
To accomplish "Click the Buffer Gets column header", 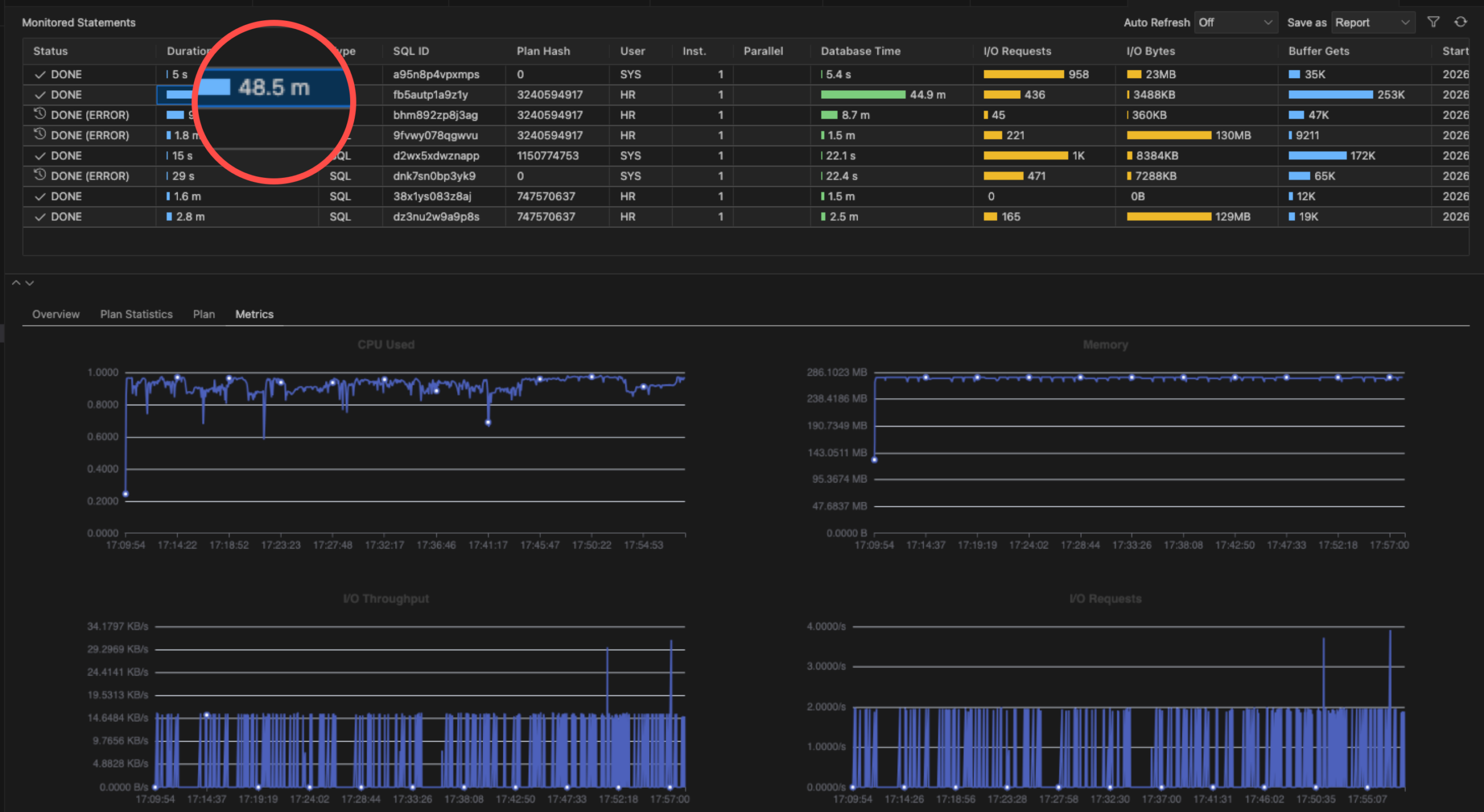I will click(x=1318, y=51).
